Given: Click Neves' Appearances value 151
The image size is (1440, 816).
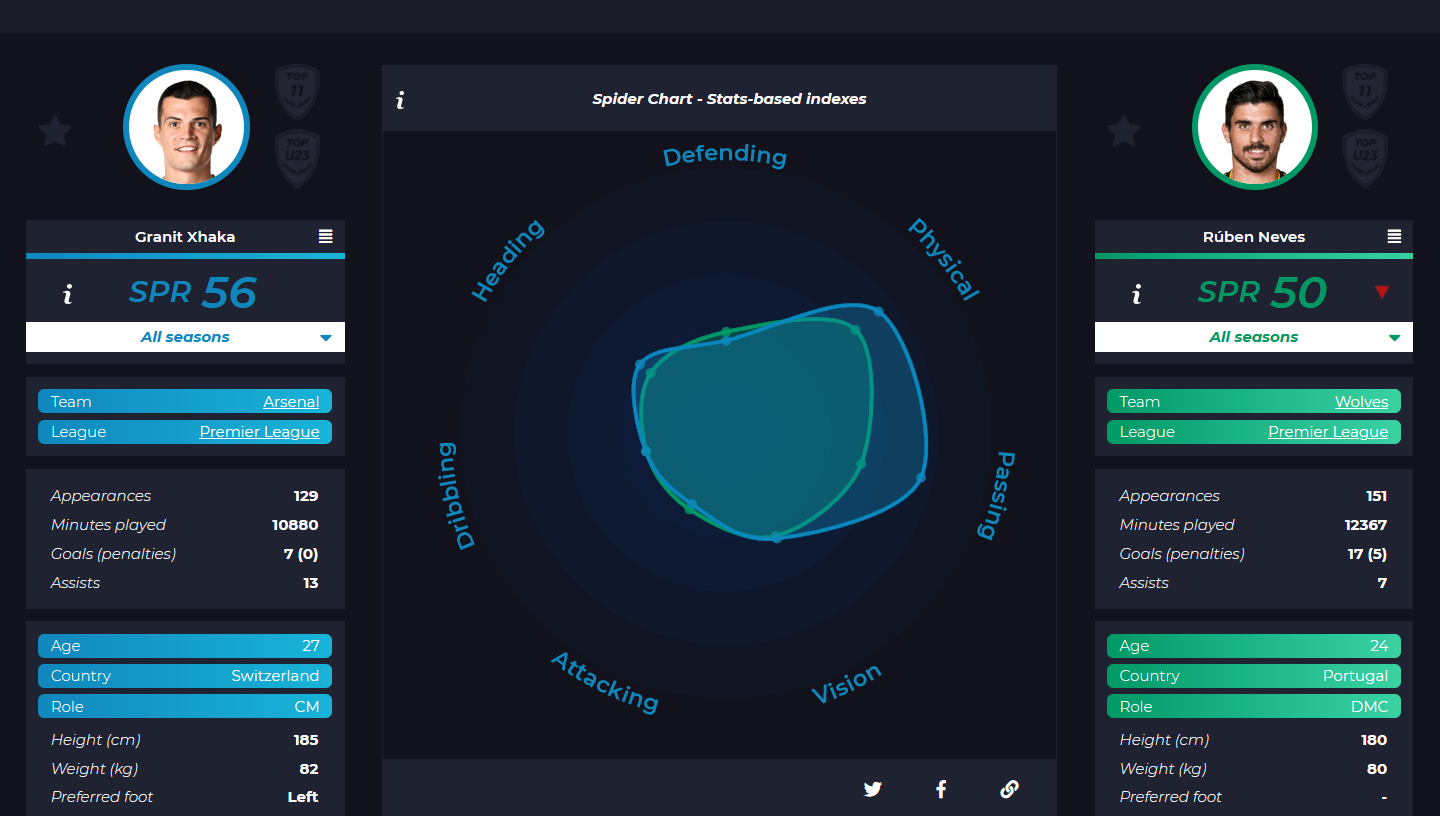Looking at the screenshot, I should [1376, 496].
